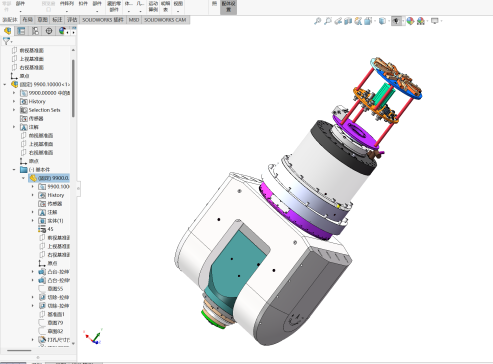493x364 pixels.
Task: Select the 基准面1 plane in tree
Action: click(52, 314)
